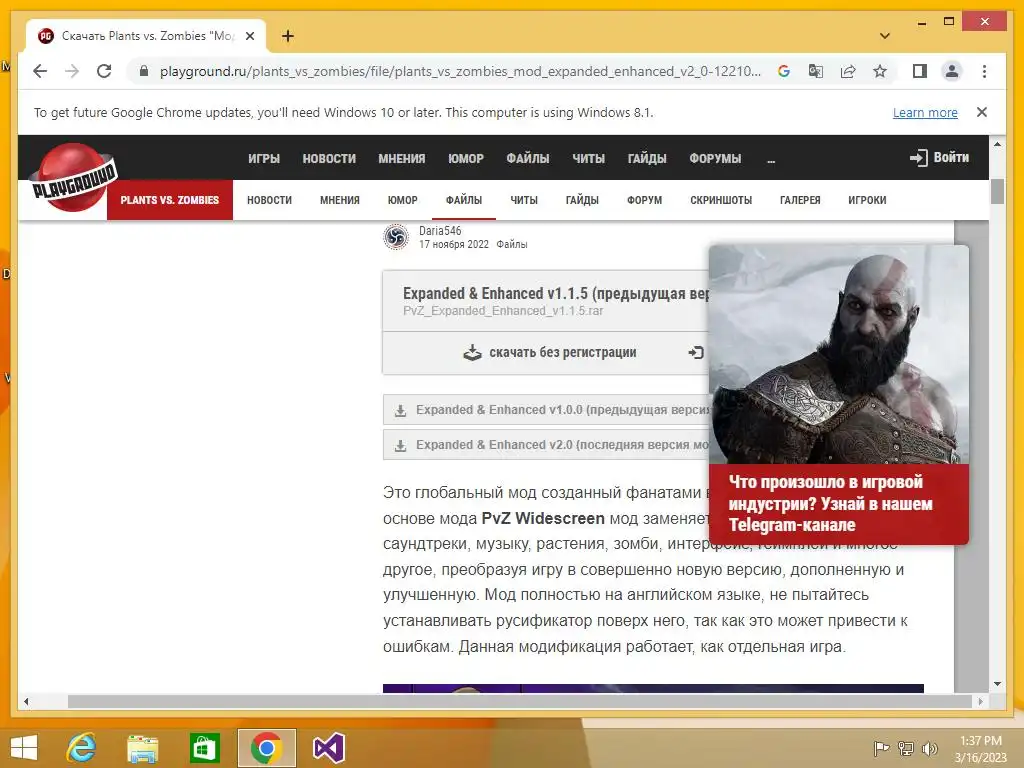Viewport: 1024px width, 768px height.
Task: Click horizontal scrollbar at page bottom
Action: point(520,701)
